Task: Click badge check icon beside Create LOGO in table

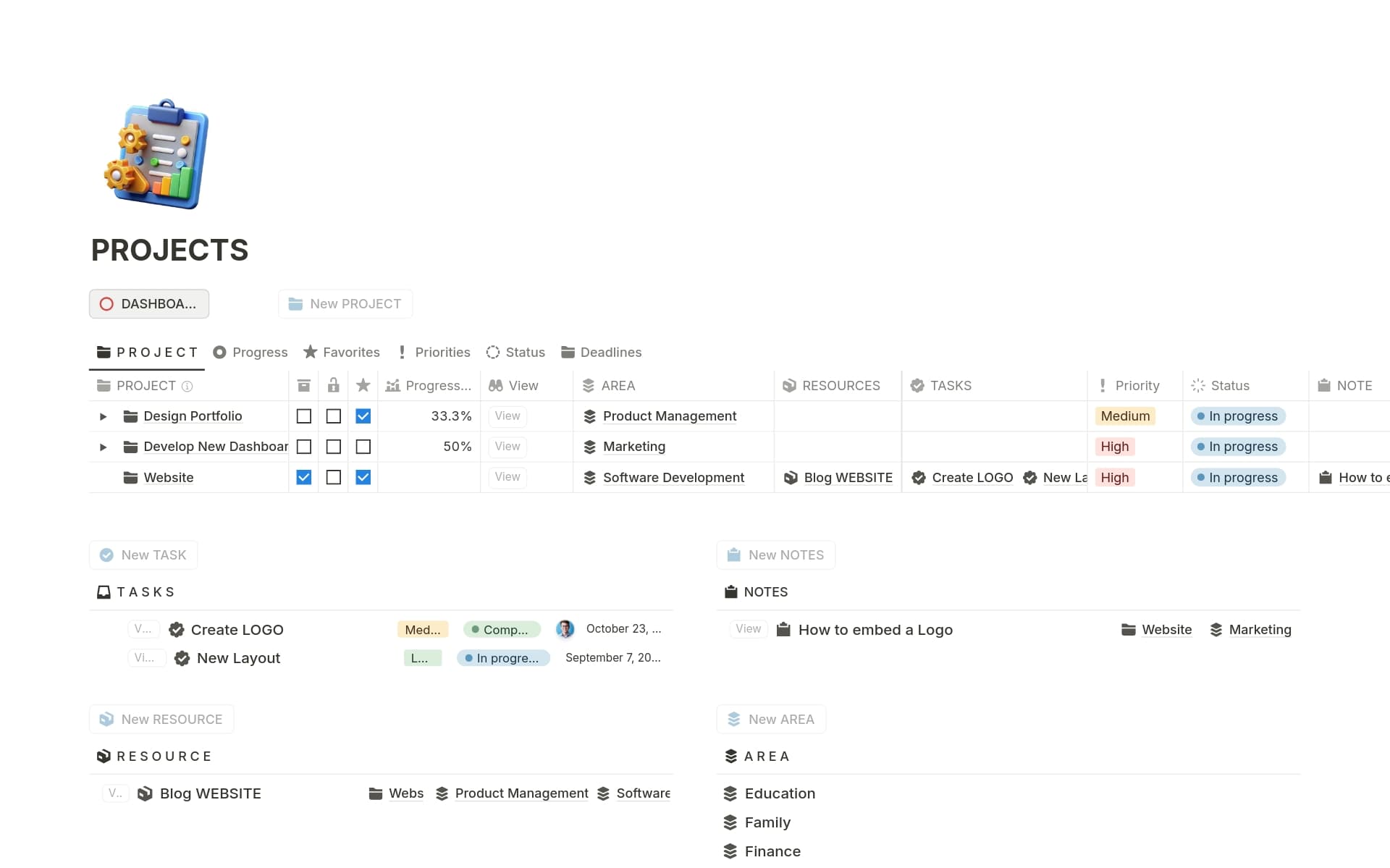Action: [x=919, y=478]
